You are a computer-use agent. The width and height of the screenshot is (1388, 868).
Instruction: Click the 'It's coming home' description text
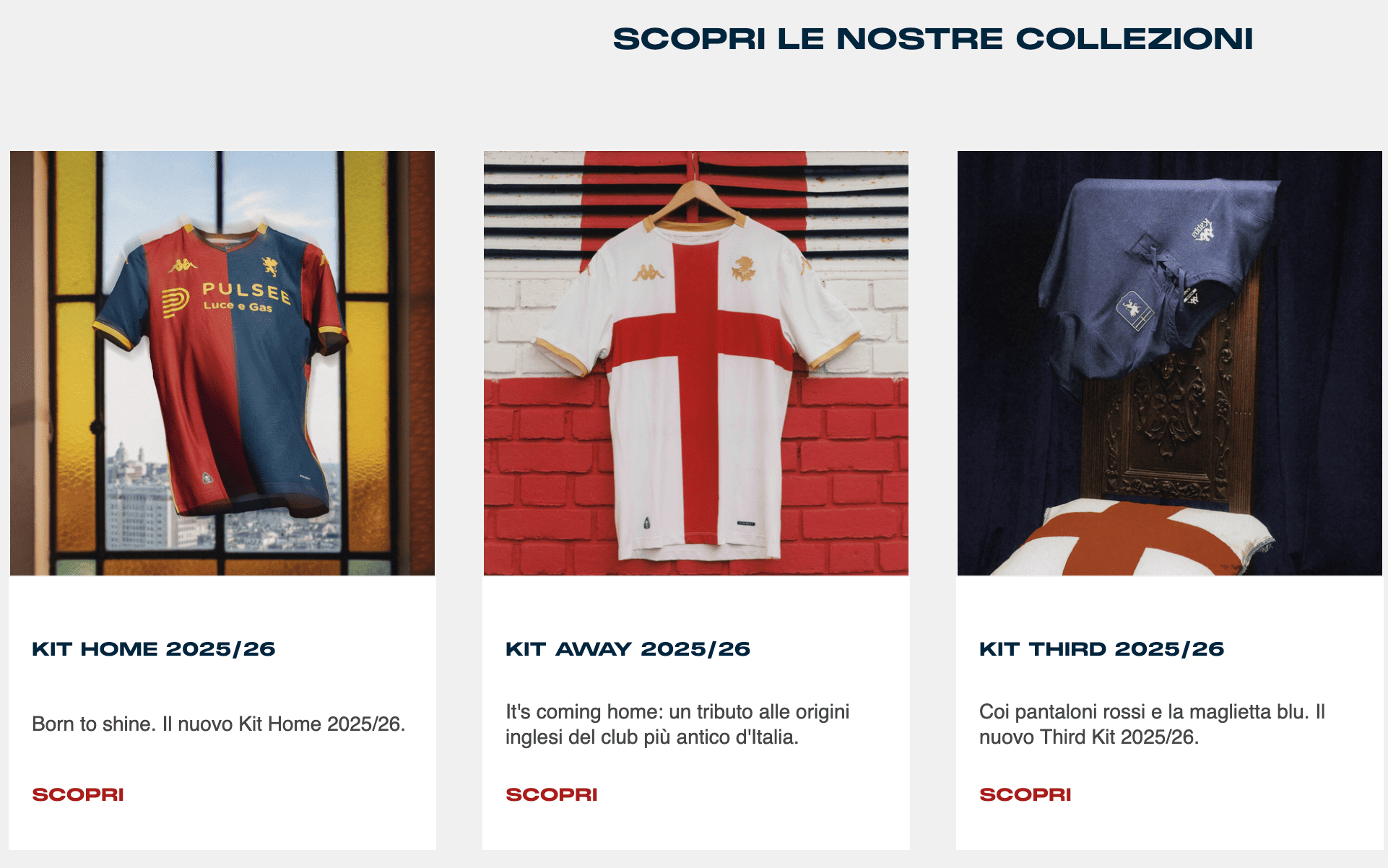[677, 724]
